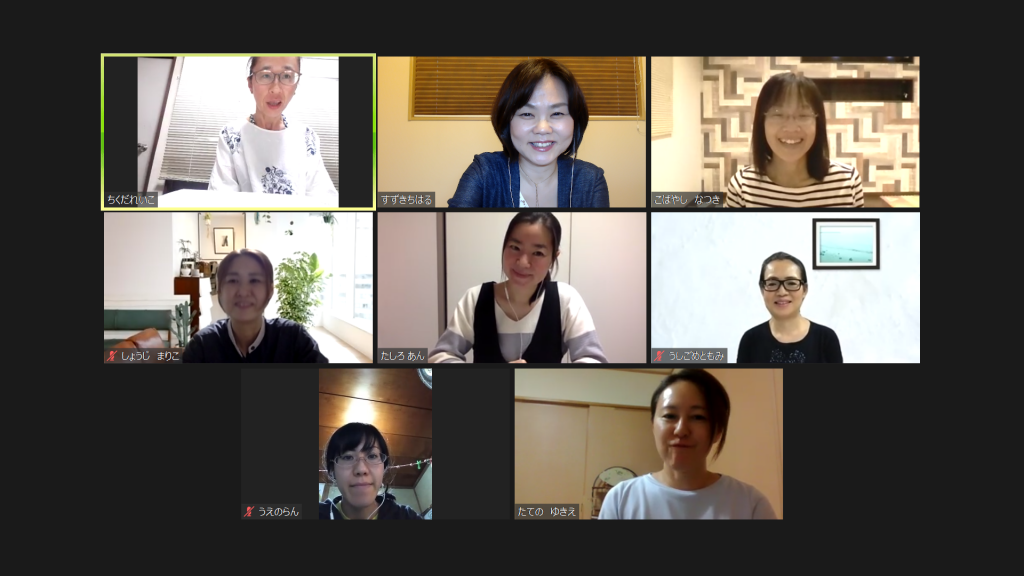Click muted microphone icon beside うえのらん
Viewport: 1024px width, 576px height.
pos(249,511)
